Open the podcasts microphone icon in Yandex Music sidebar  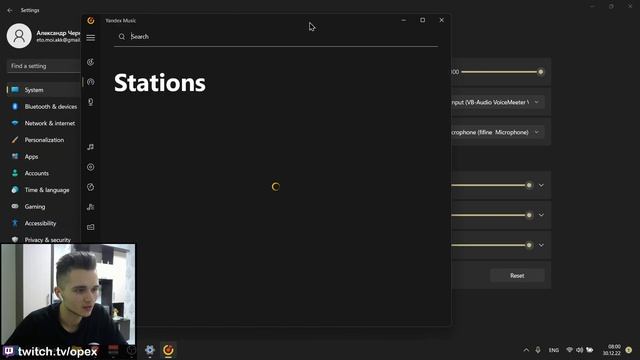pyautogui.click(x=91, y=102)
